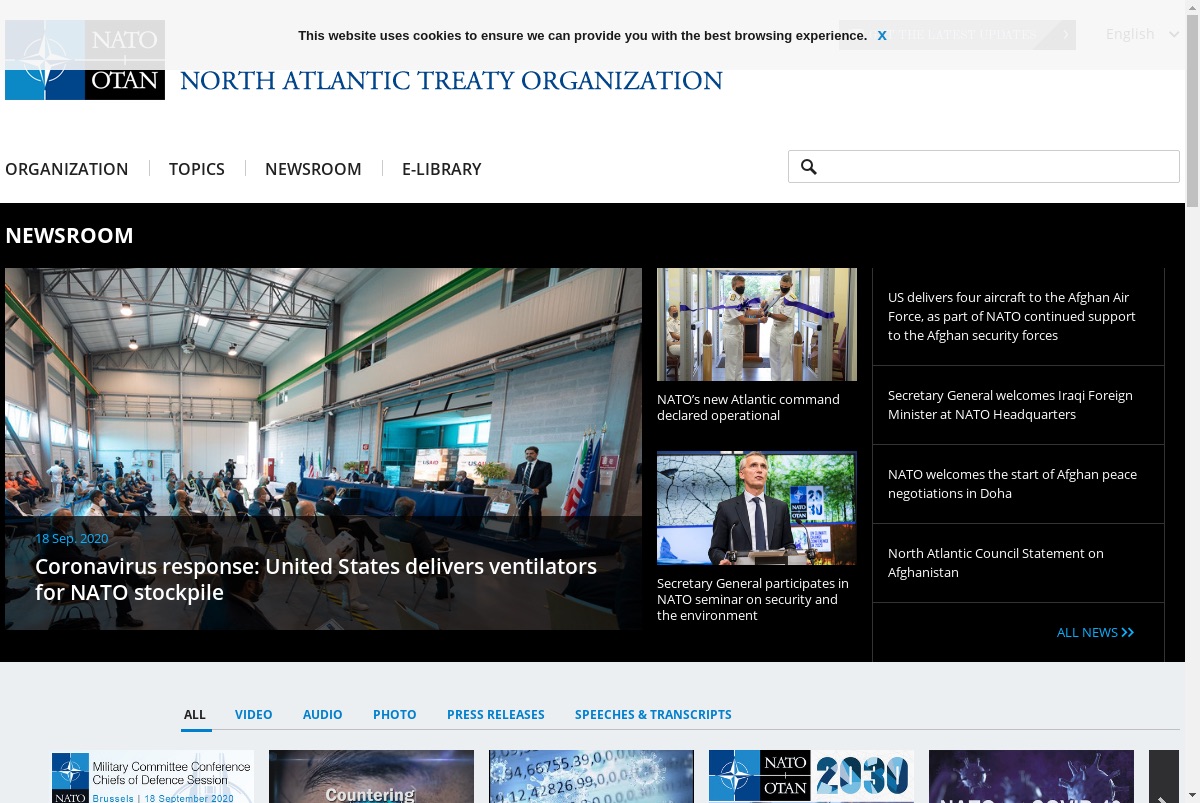Open the Secretary General at podium photo
Image resolution: width=1200 pixels, height=803 pixels.
click(757, 508)
